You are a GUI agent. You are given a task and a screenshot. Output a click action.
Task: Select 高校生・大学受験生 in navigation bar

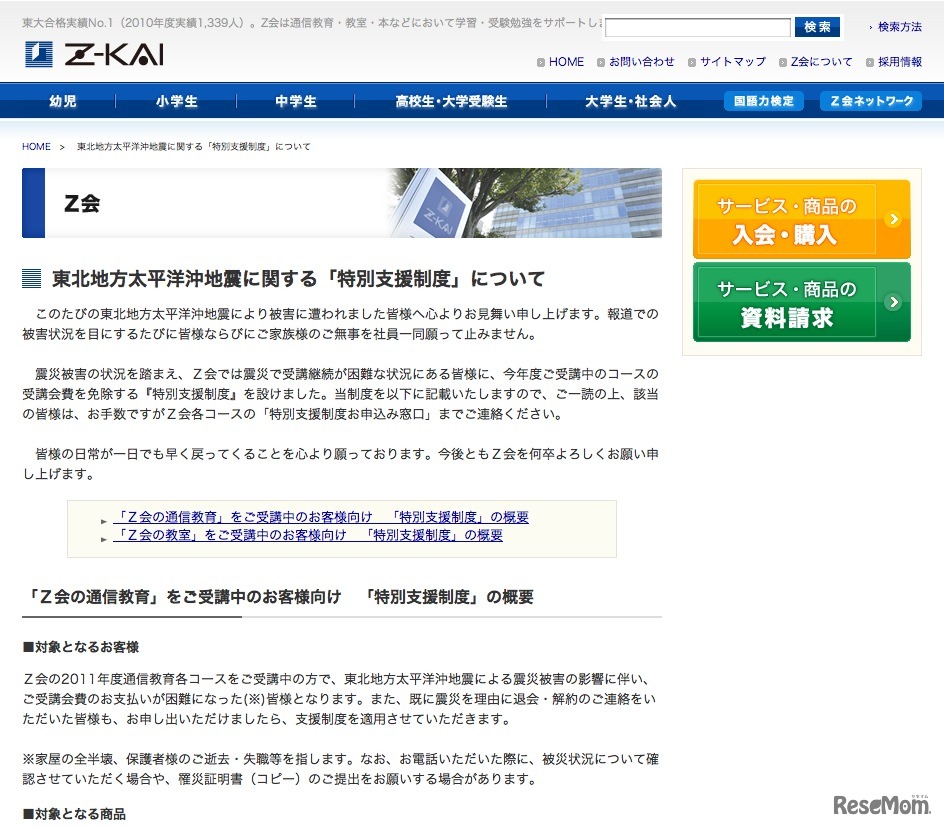click(451, 101)
